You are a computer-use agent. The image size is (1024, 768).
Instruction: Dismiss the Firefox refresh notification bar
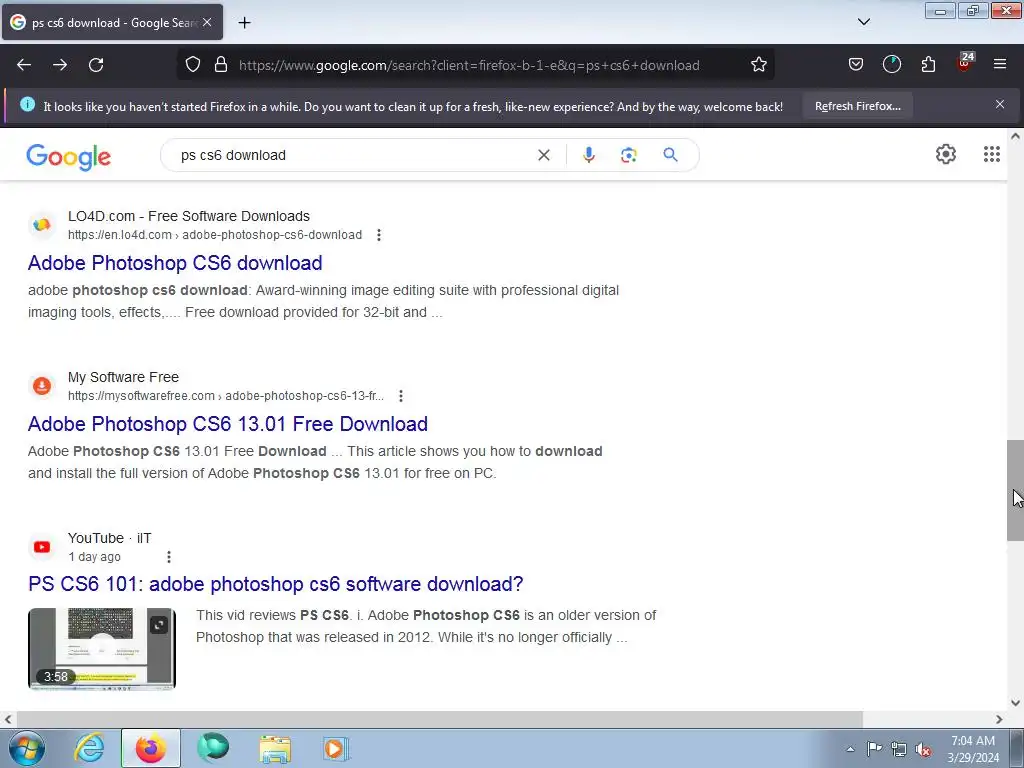click(x=1000, y=104)
